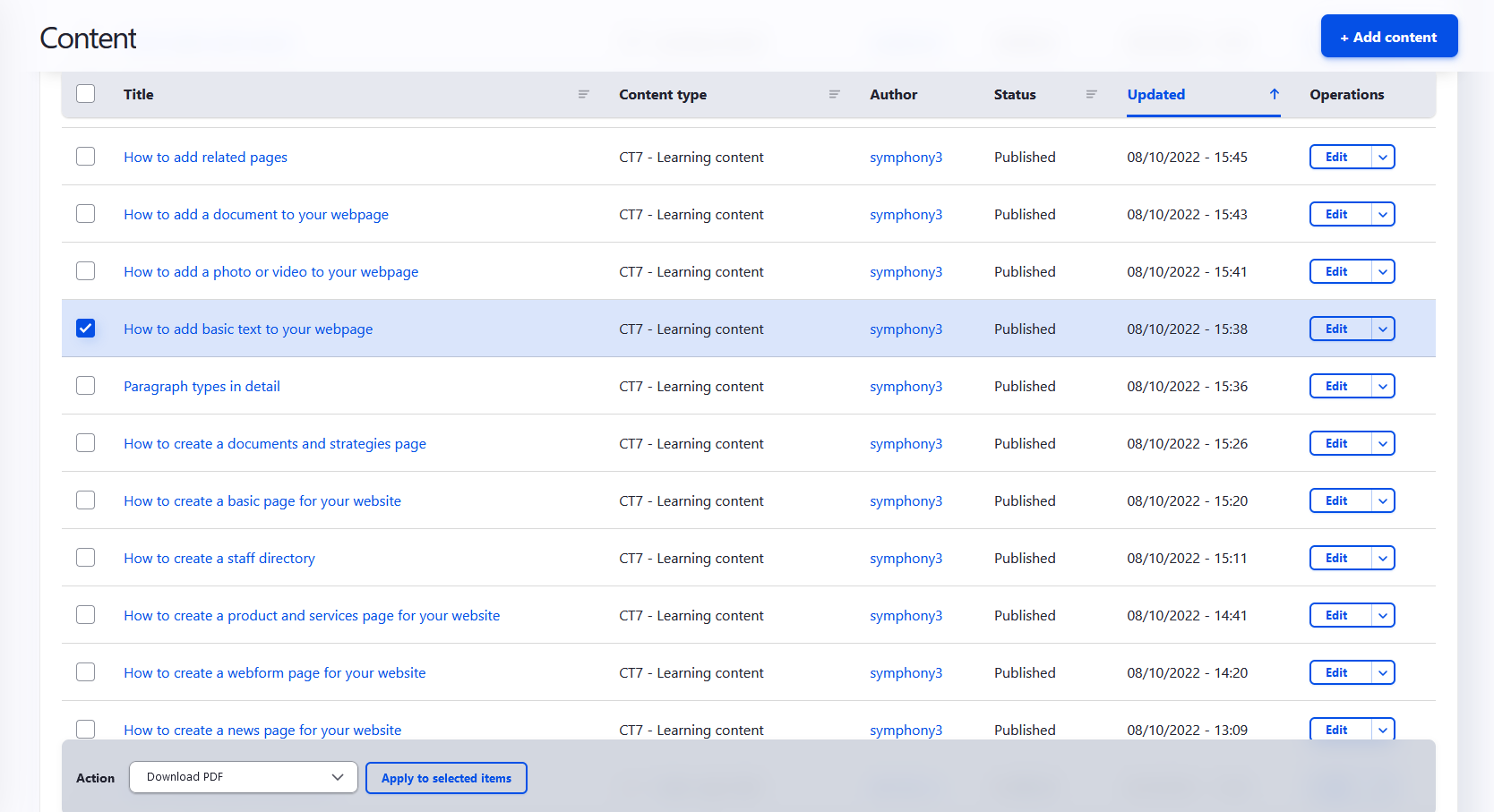Check the 'Paragraph types in detail' row

[86, 386]
